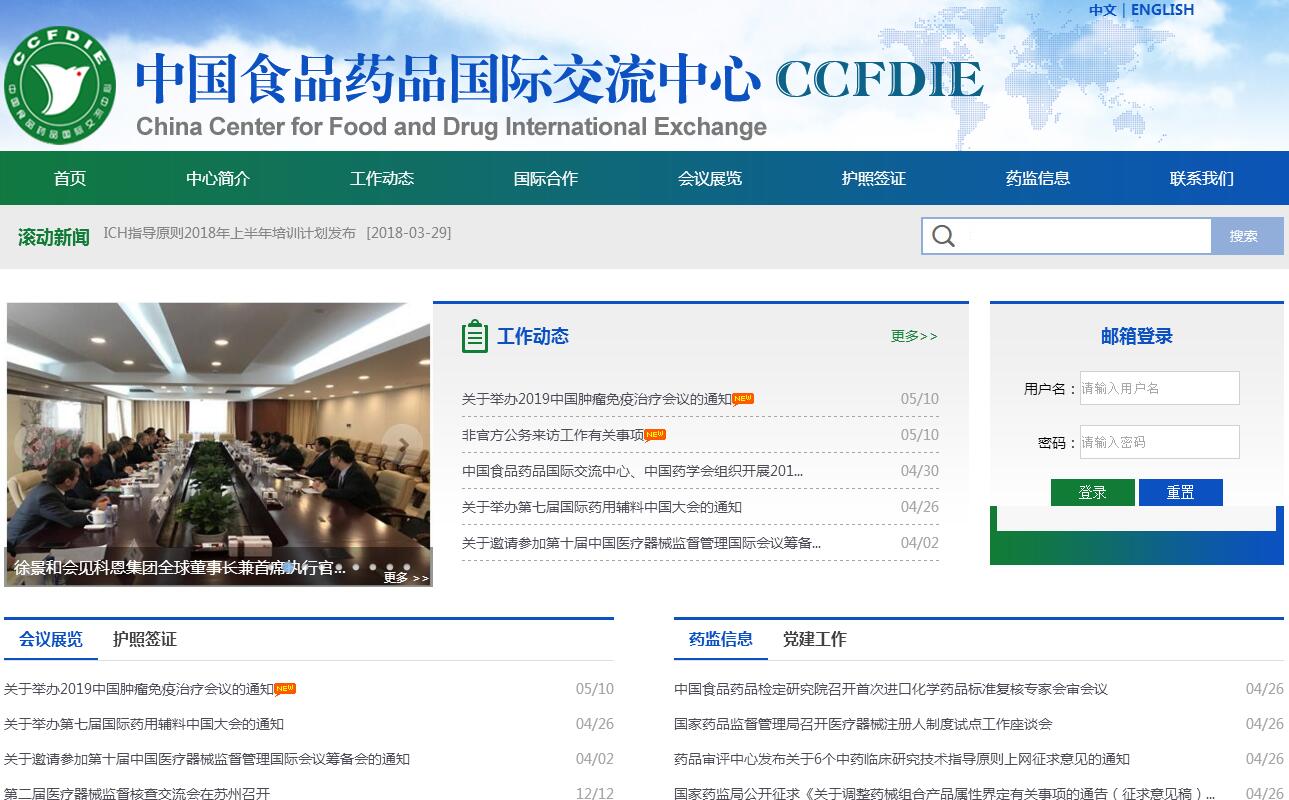The height and width of the screenshot is (800, 1289).
Task: Switch to the 党建工作 tab
Action: coord(814,639)
